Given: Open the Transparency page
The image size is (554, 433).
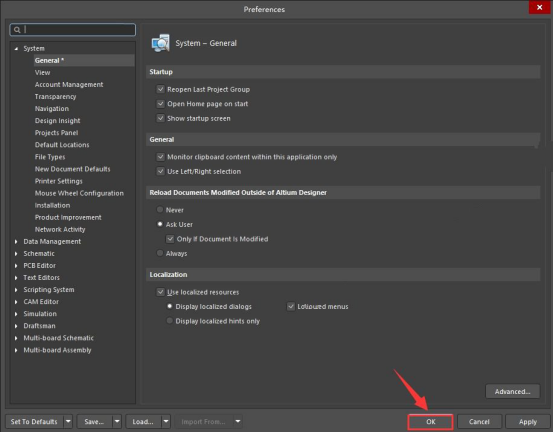Looking at the screenshot, I should [x=55, y=96].
